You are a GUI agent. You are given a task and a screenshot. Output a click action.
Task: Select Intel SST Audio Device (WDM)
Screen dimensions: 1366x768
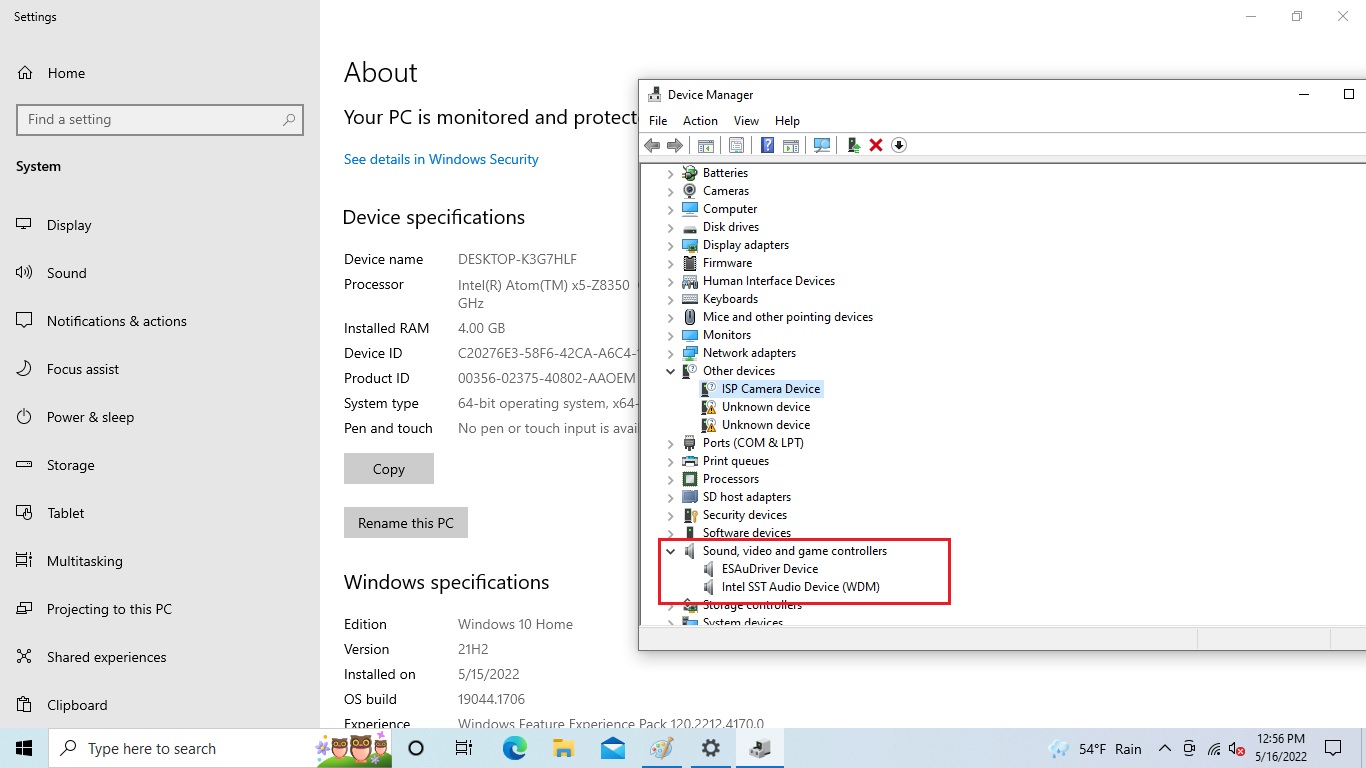pyautogui.click(x=801, y=587)
